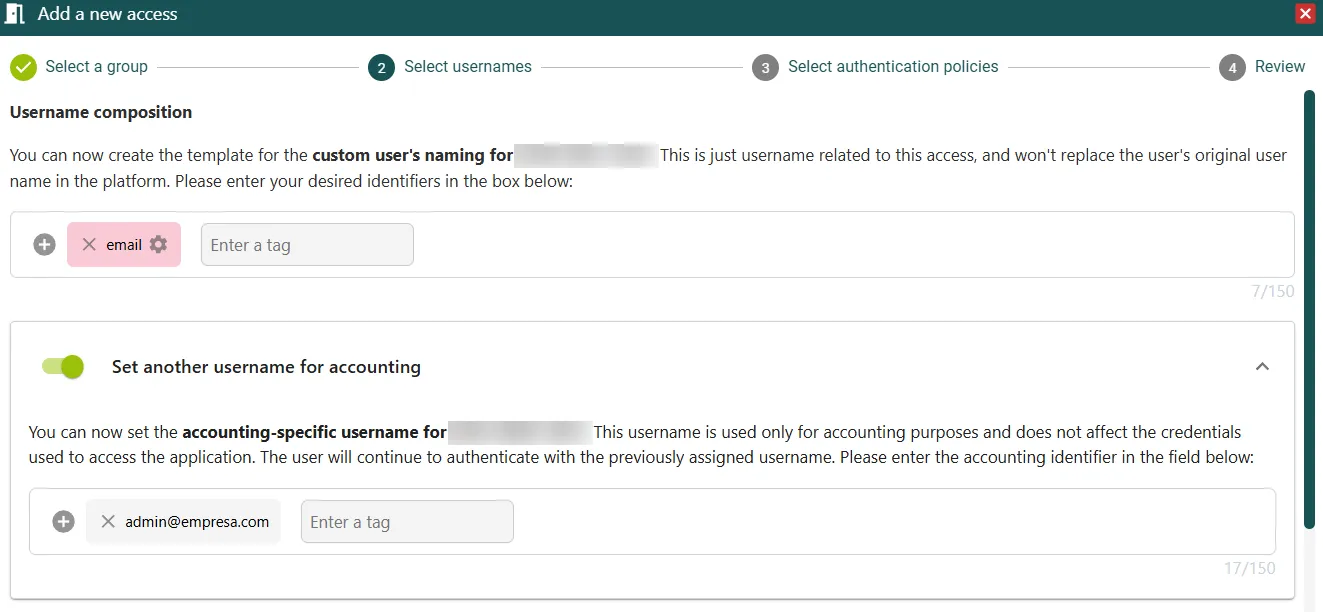Collapse the accounting username section chevron
The height and width of the screenshot is (612, 1323).
pyautogui.click(x=1262, y=367)
